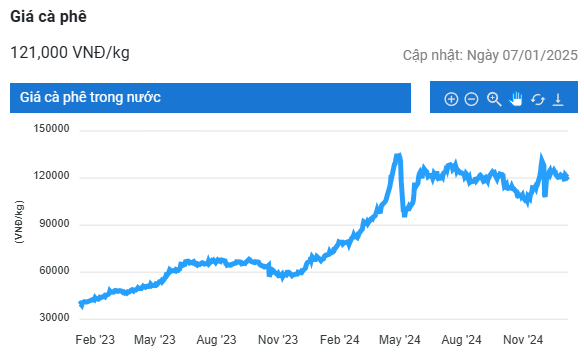Click the Cập nhật date label
This screenshot has width=584, height=360.
490,55
